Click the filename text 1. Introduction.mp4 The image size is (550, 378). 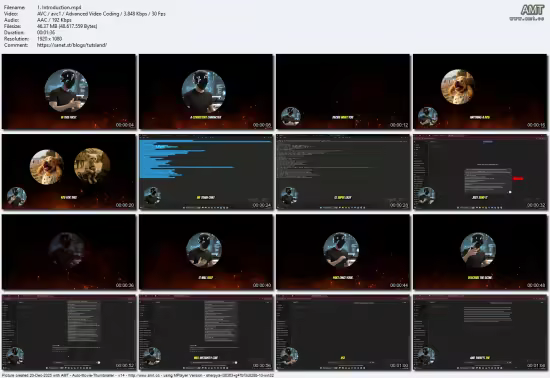click(59, 7)
